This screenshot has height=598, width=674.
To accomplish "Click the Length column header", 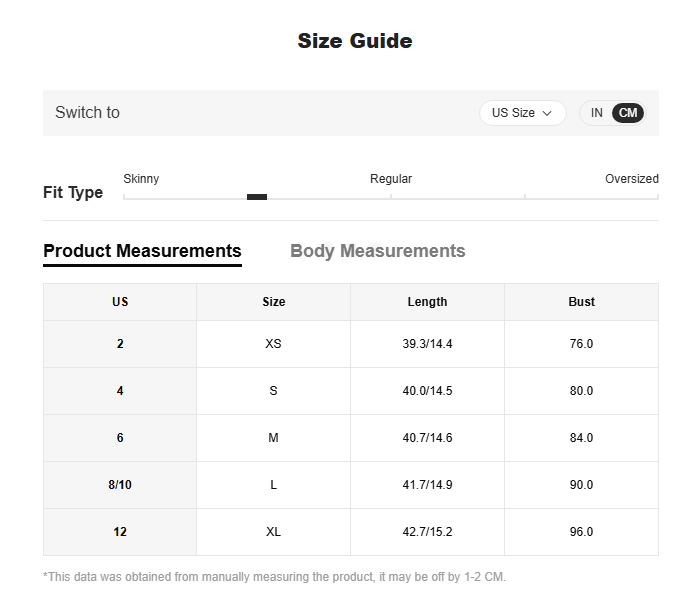I will point(427,302).
